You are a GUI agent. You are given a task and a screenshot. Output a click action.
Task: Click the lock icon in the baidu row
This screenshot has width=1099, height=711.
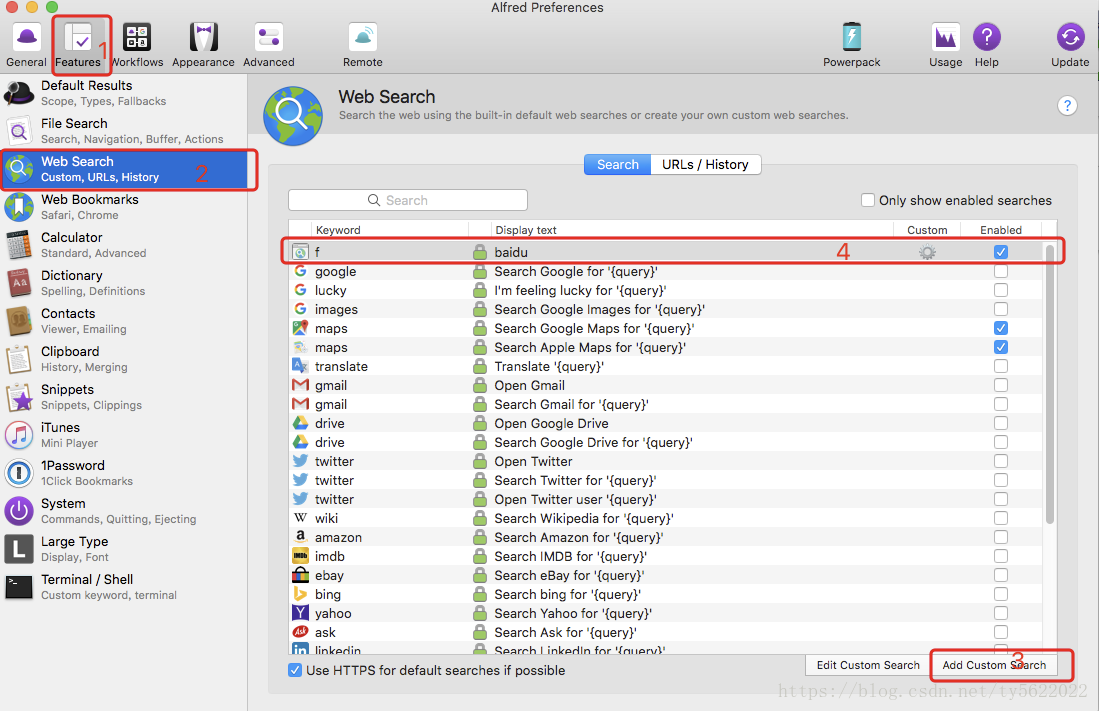(479, 252)
